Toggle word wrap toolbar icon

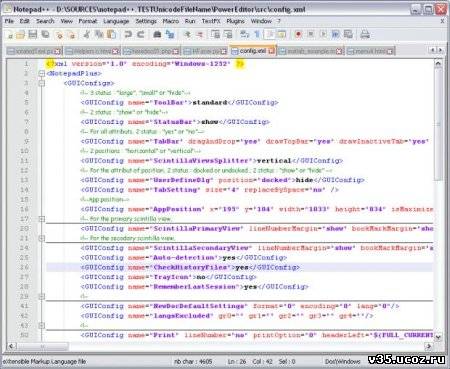[x=244, y=34]
